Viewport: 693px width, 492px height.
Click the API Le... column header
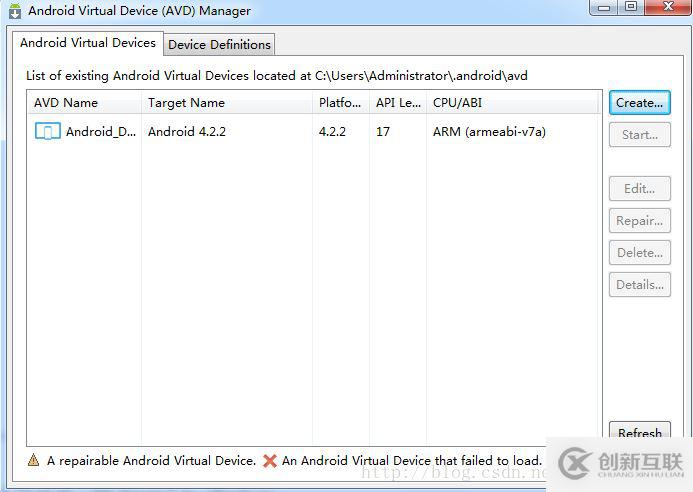(x=398, y=103)
